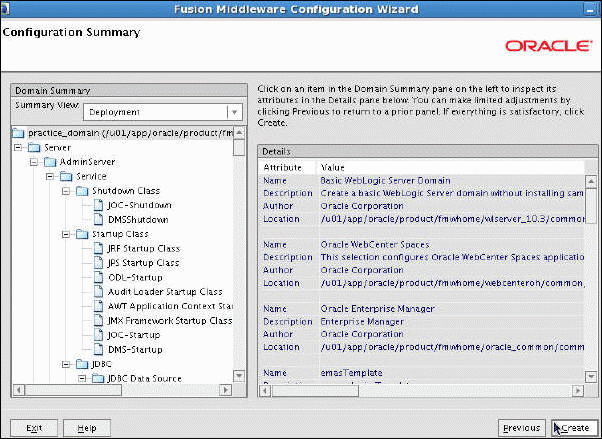Click the JPS Startup Class document icon
The image size is (602, 439).
pyautogui.click(x=99, y=263)
